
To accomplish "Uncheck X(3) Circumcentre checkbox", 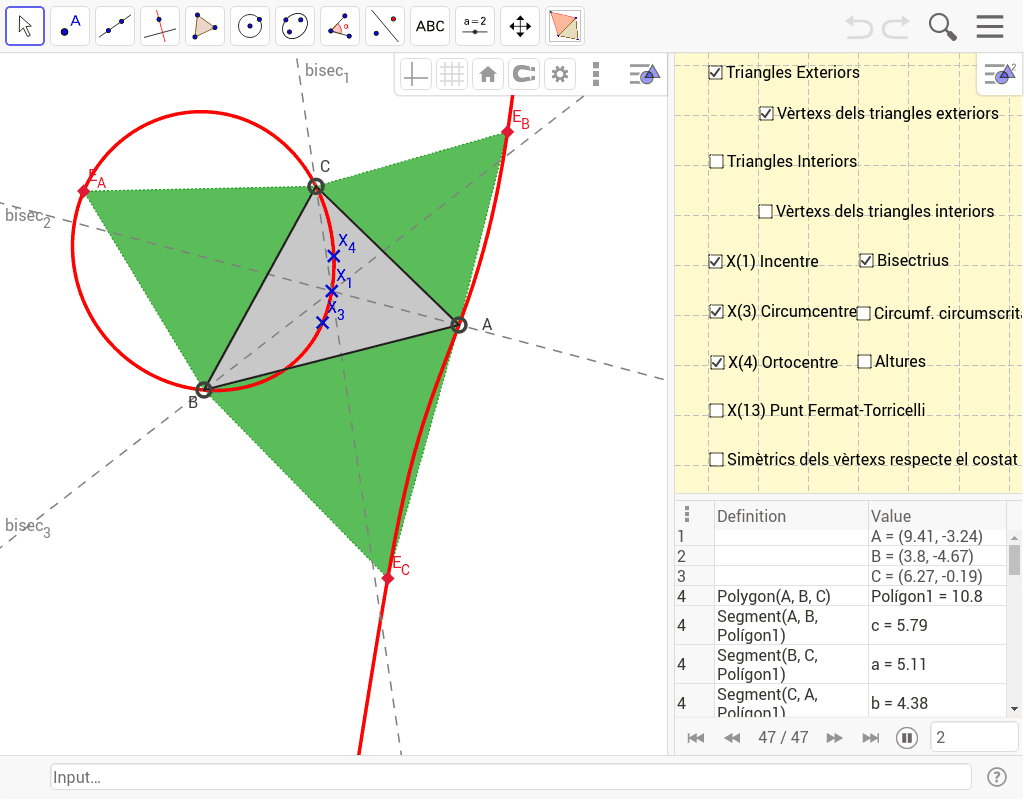I will coord(716,312).
